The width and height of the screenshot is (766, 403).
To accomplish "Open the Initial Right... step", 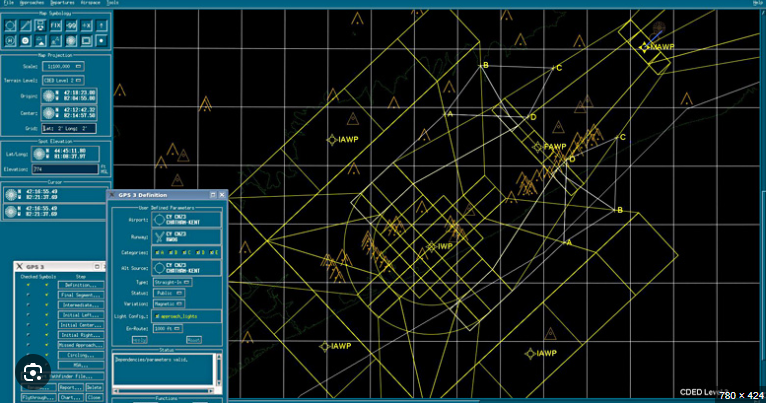I will point(81,335).
